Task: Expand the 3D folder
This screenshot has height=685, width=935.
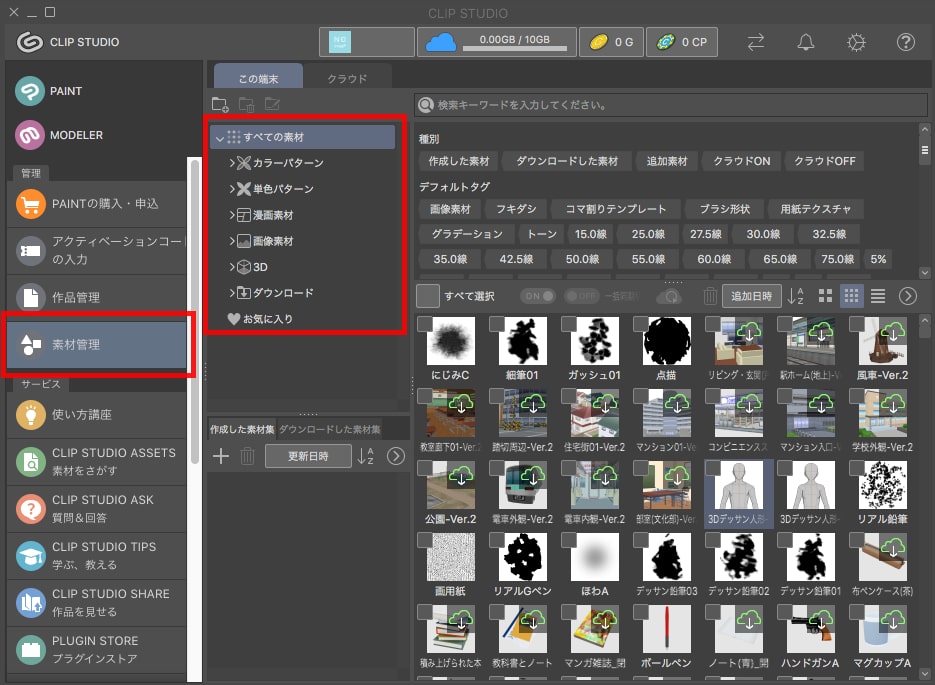Action: coord(232,267)
